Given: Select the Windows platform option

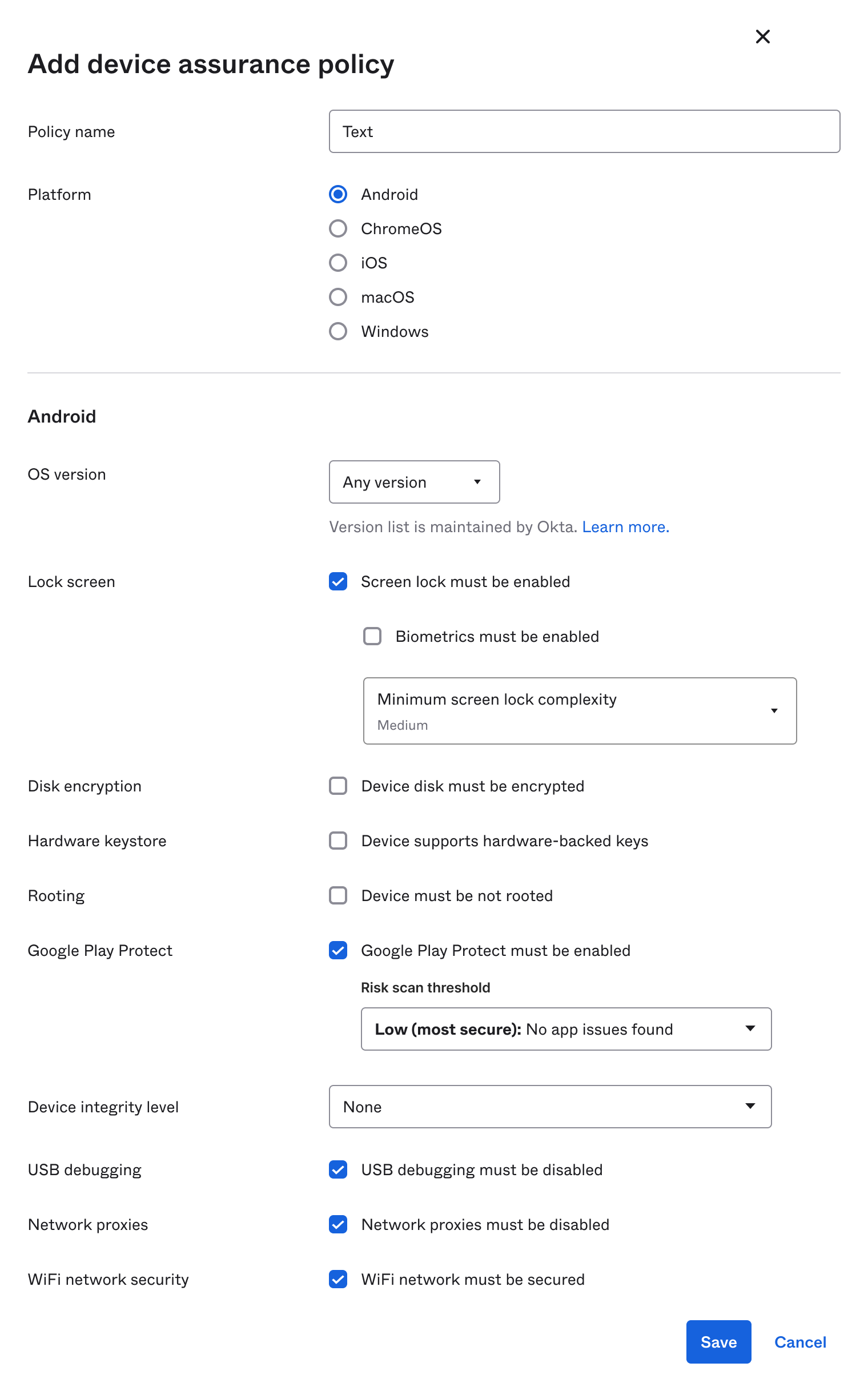Looking at the screenshot, I should [x=338, y=331].
